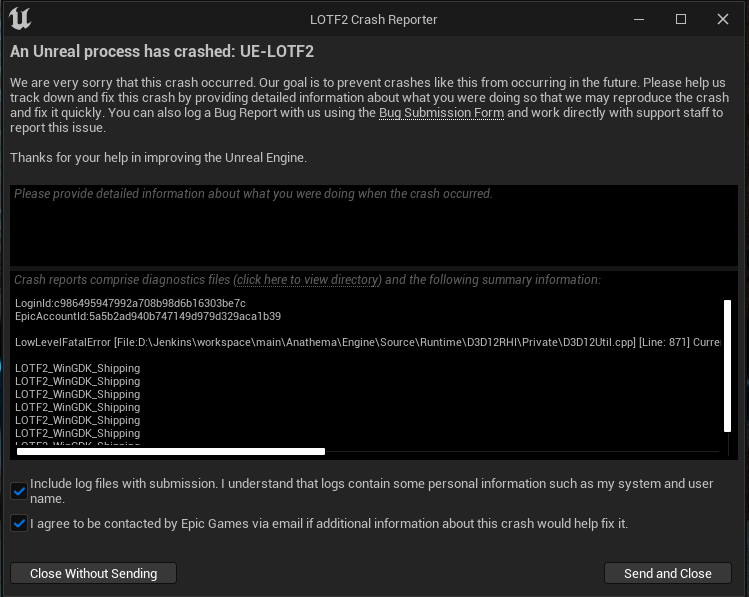Image resolution: width=749 pixels, height=597 pixels.
Task: Click horizontal scrollbar track right of the thumb
Action: (x=520, y=452)
